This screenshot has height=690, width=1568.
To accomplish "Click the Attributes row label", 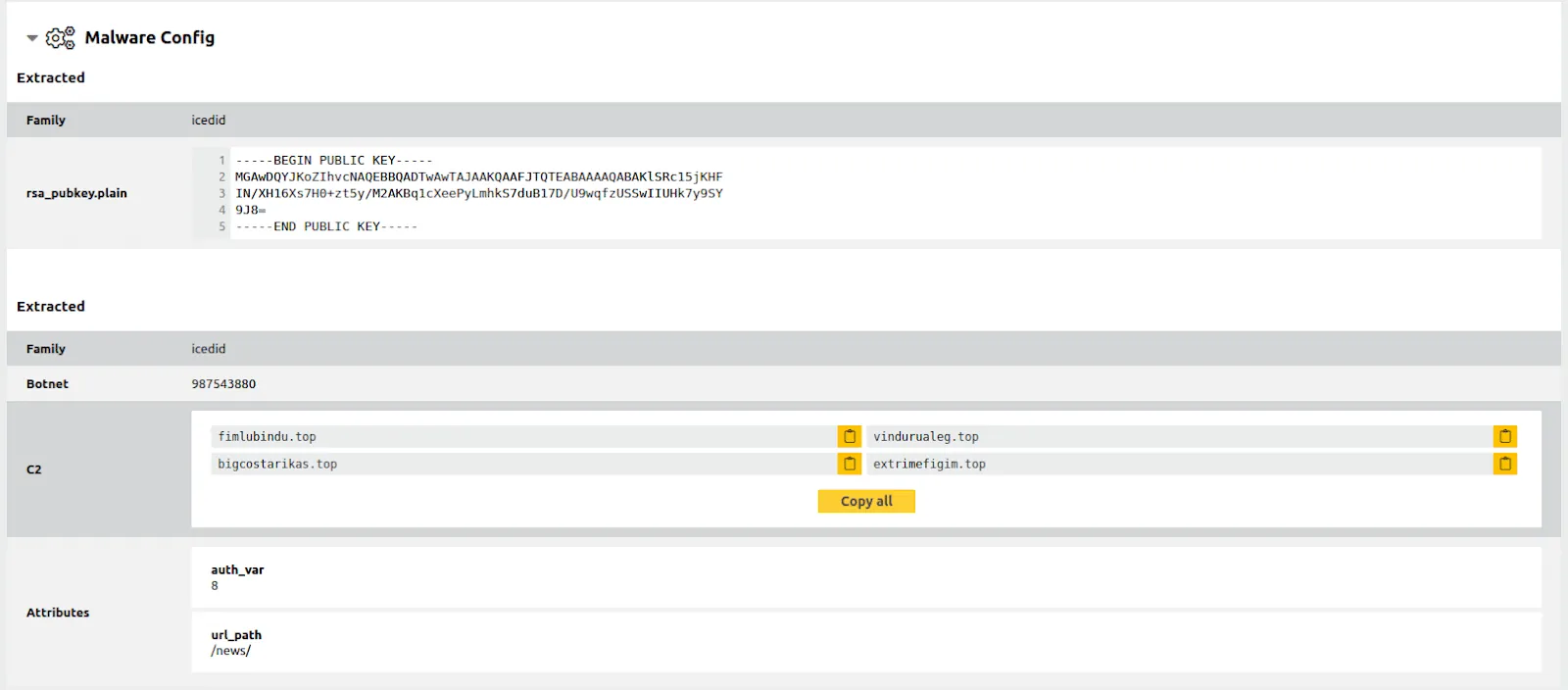I will click(58, 613).
